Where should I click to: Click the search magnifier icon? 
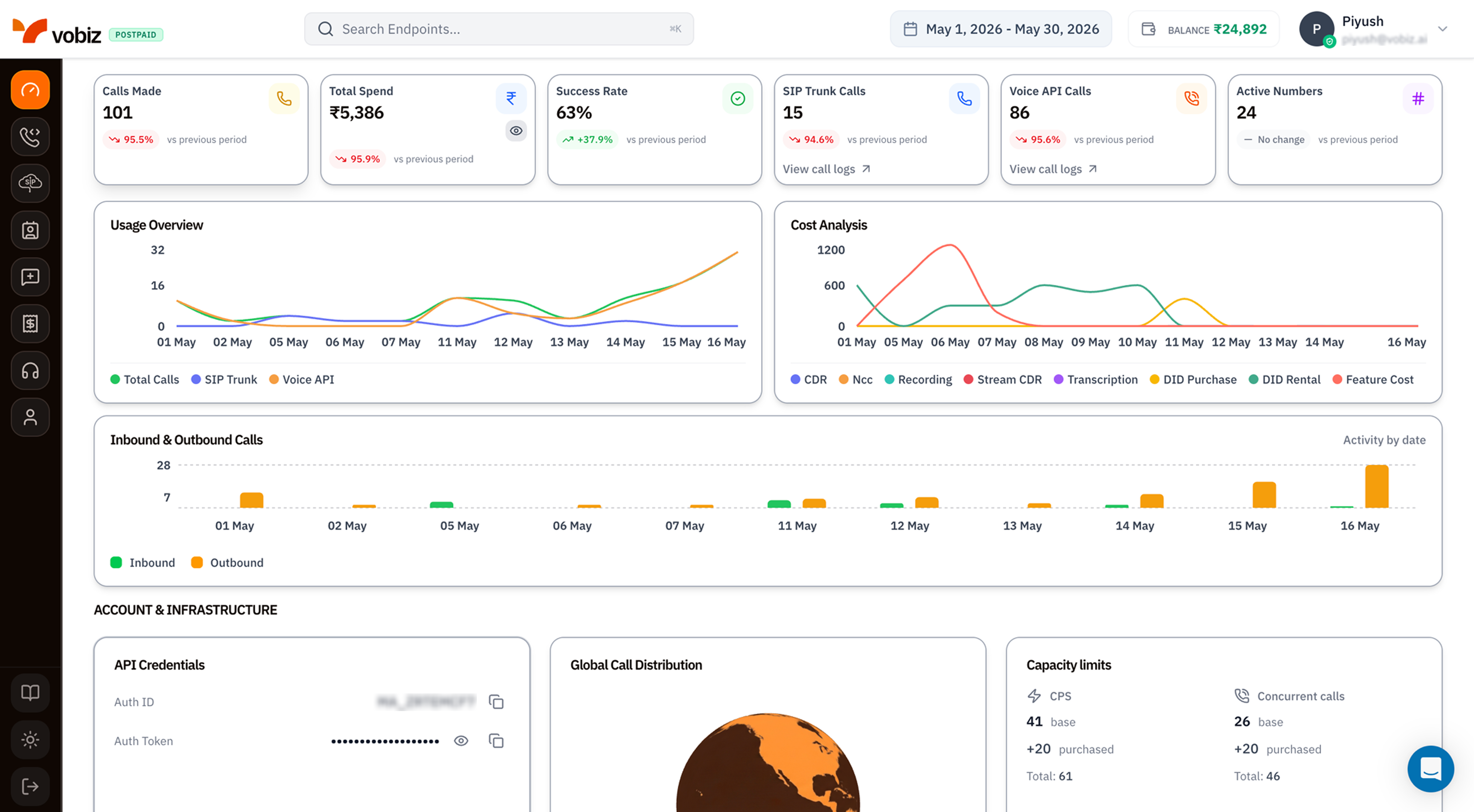click(x=326, y=29)
